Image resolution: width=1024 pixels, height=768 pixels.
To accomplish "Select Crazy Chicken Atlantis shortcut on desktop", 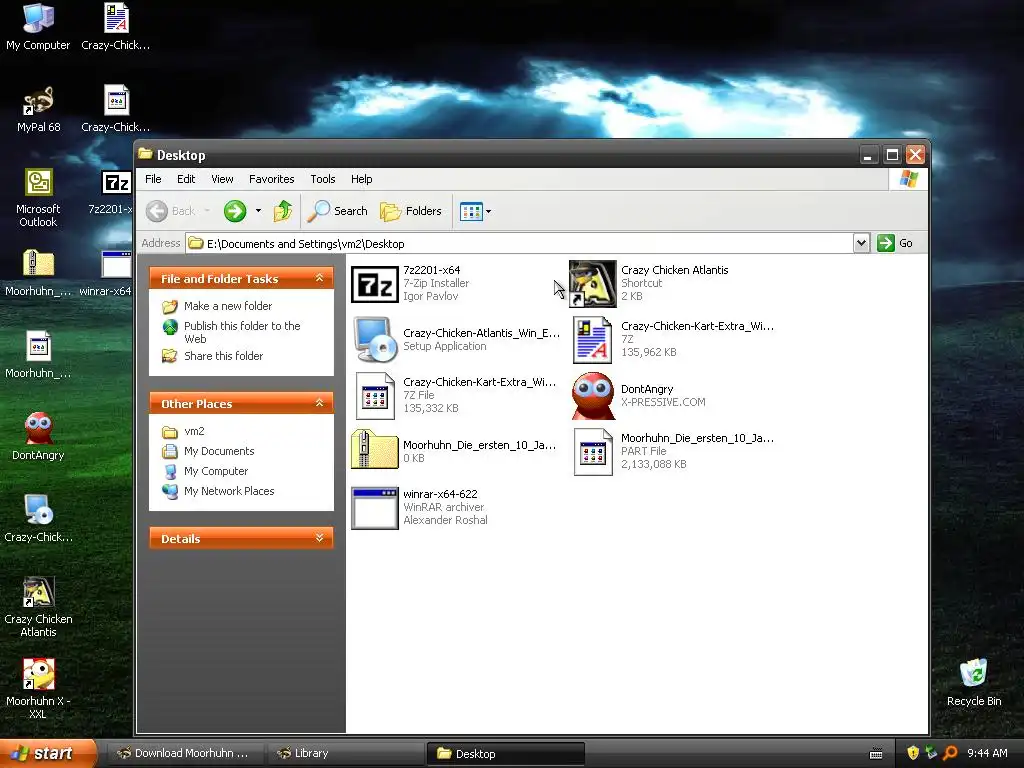I will (38, 606).
